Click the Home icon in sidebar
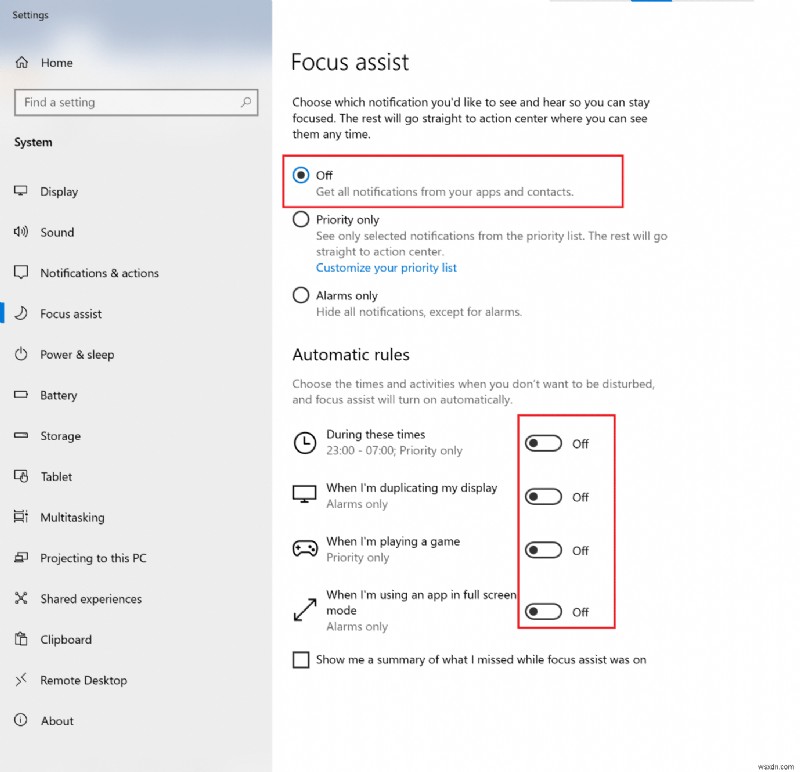Image resolution: width=800 pixels, height=772 pixels. [x=21, y=62]
